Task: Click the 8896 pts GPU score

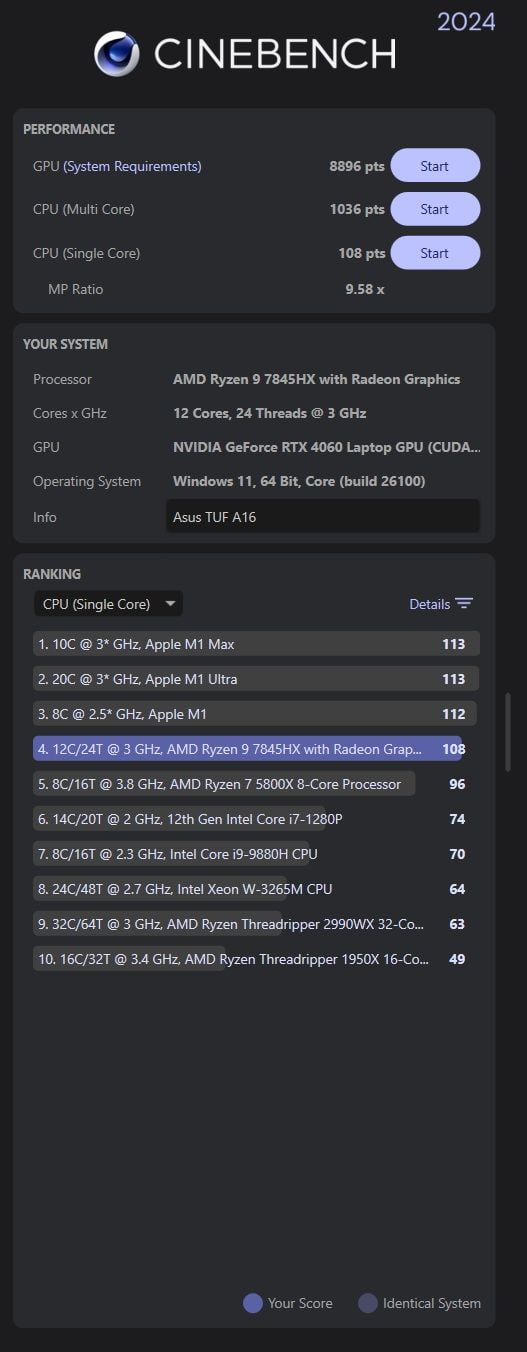Action: pos(357,166)
